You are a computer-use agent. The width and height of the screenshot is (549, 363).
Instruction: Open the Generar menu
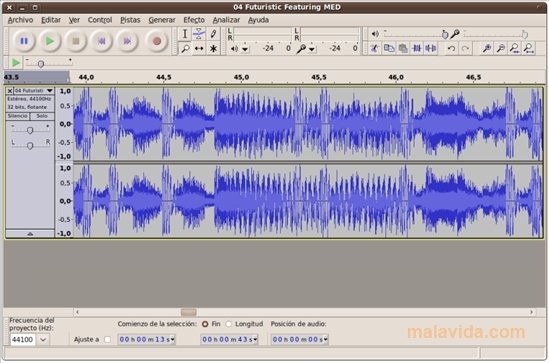click(162, 20)
